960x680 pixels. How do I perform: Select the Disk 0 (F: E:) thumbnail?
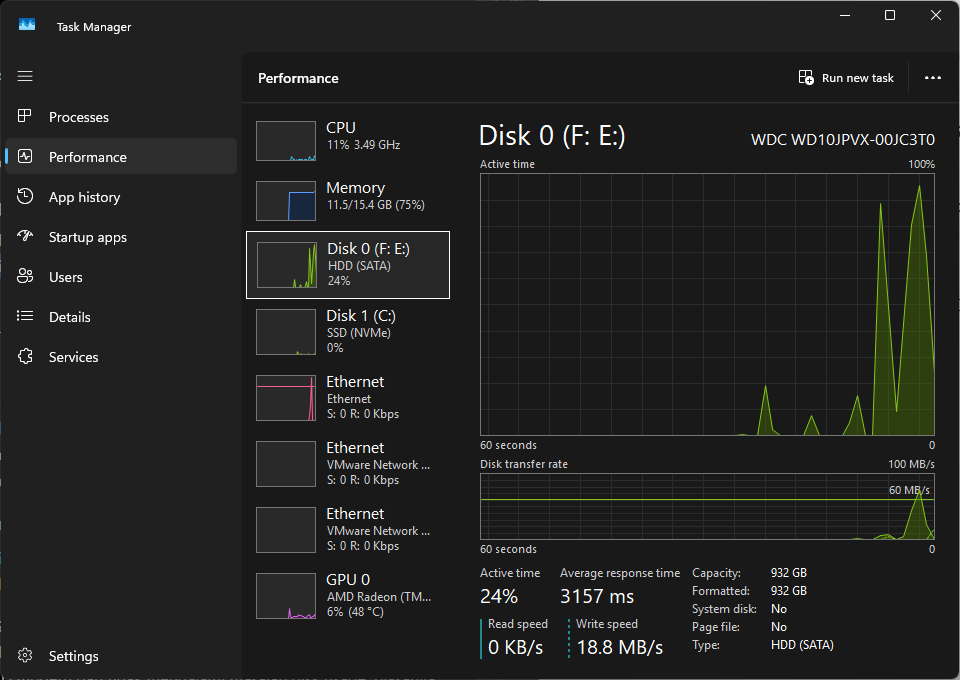pos(287,265)
